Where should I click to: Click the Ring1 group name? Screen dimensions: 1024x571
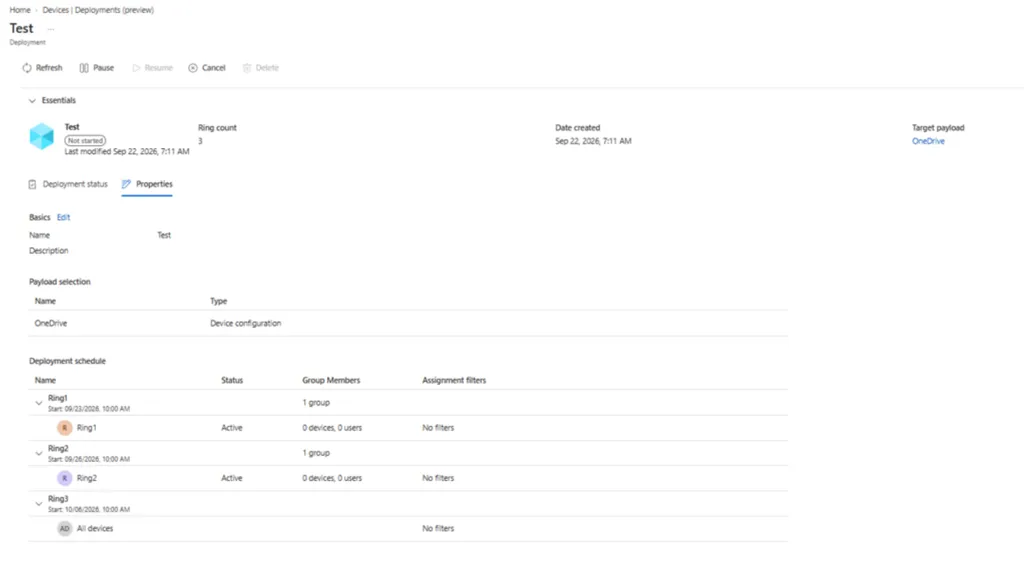pos(87,428)
